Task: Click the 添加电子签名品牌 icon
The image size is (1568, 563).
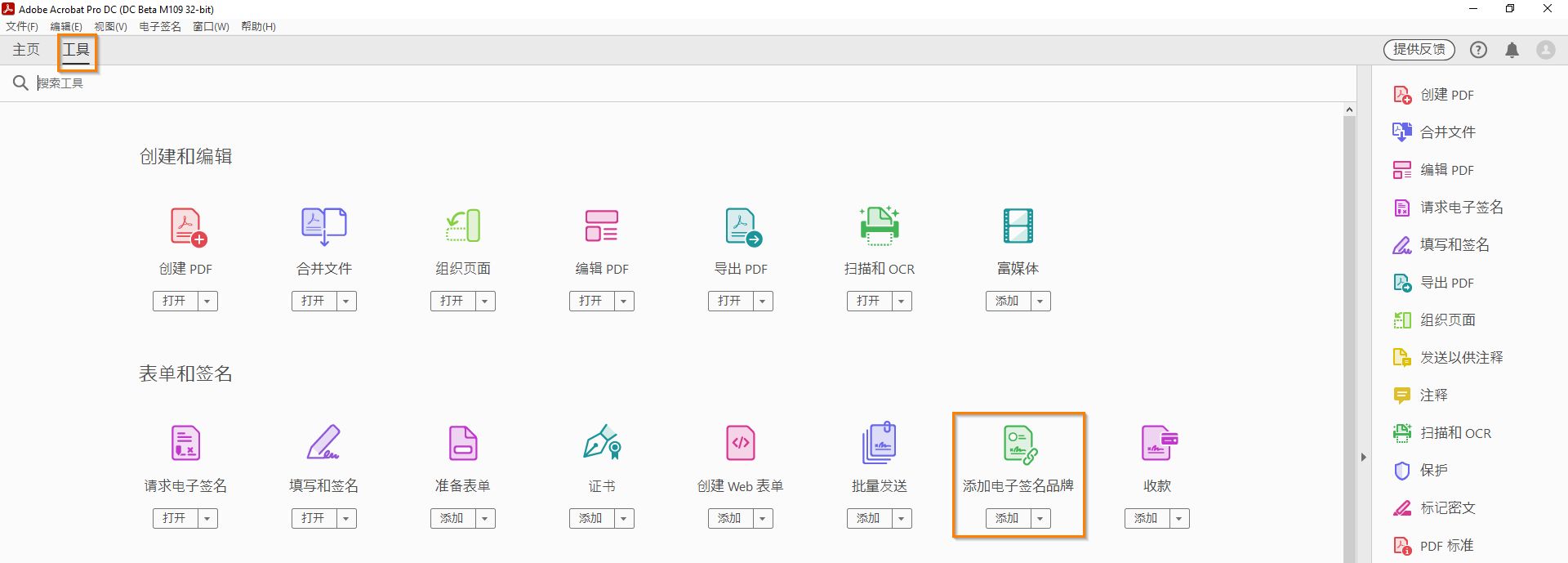Action: 1020,445
